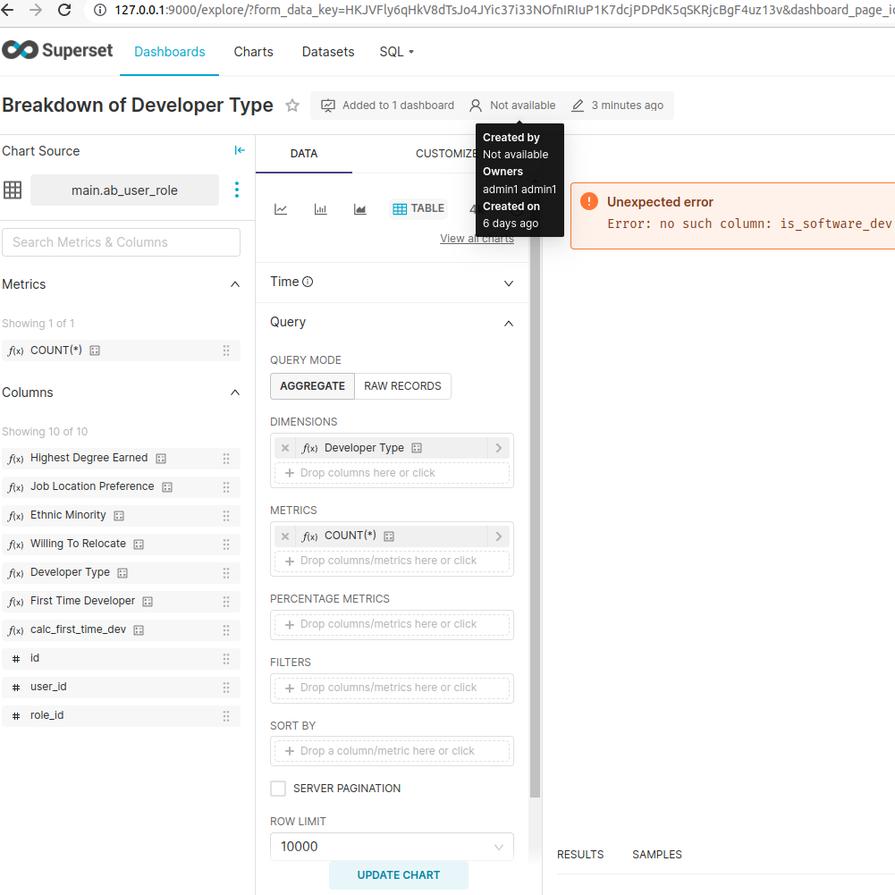Select the area chart type icon
Viewport: 895px width, 895px height.
pos(360,209)
